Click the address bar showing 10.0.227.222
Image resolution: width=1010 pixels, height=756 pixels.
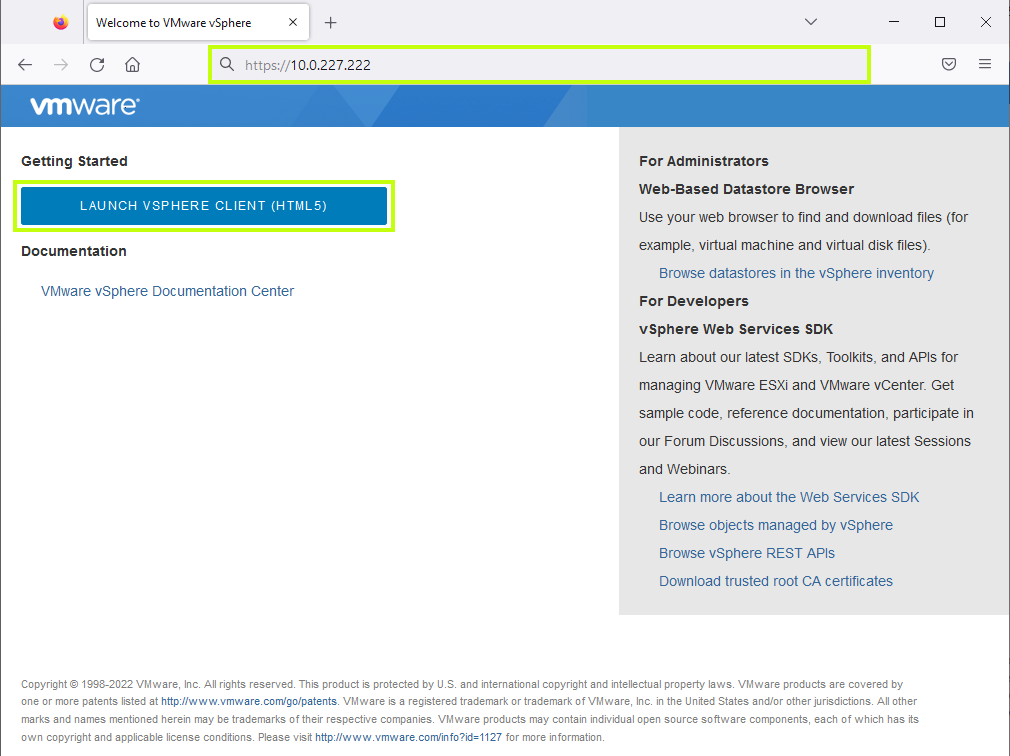pyautogui.click(x=540, y=64)
